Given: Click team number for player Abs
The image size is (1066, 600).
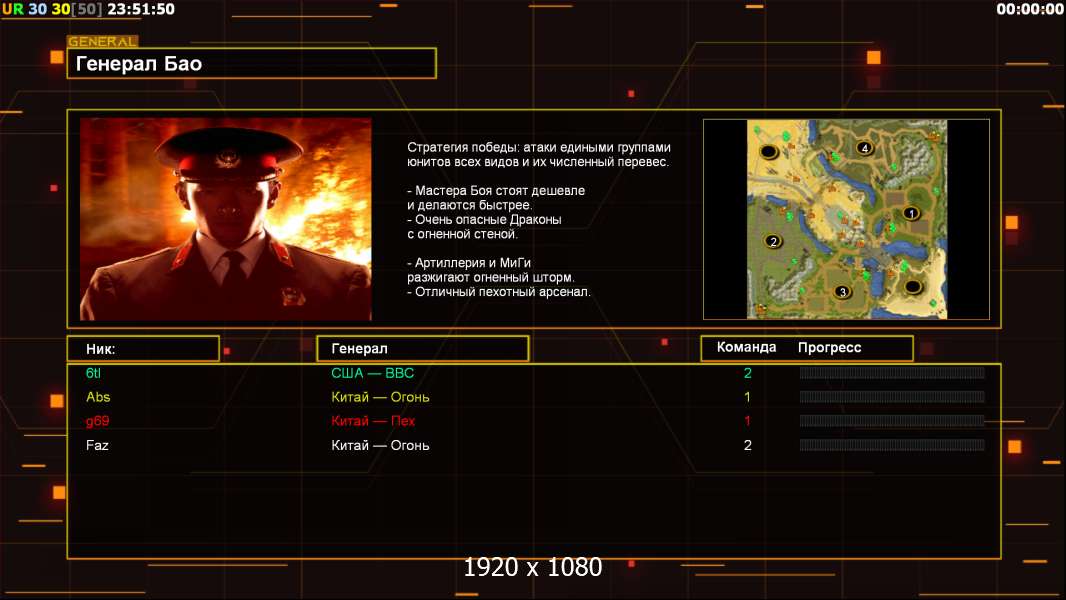Looking at the screenshot, I should pyautogui.click(x=747, y=397).
